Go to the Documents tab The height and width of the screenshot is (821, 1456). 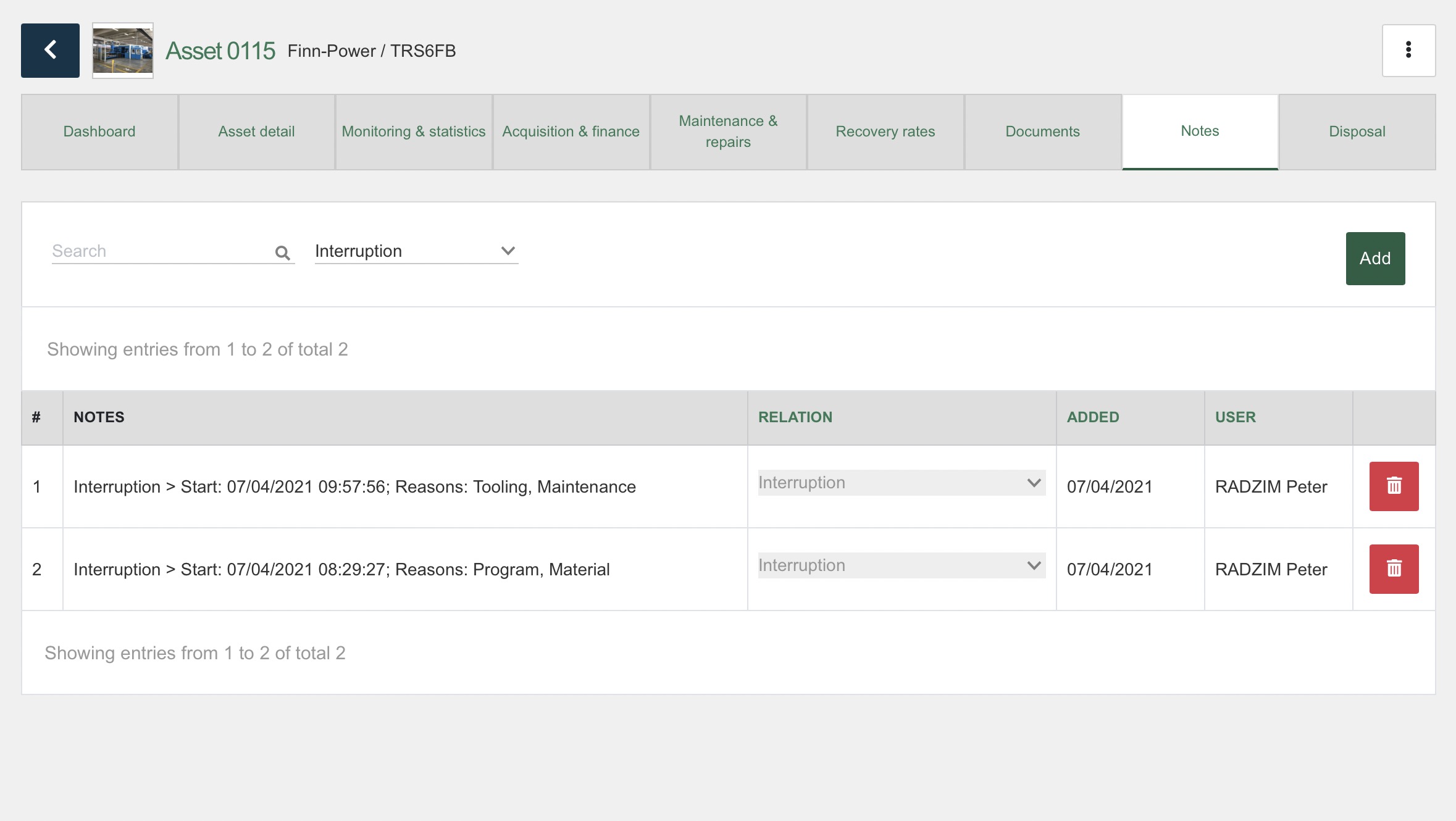[x=1042, y=131]
